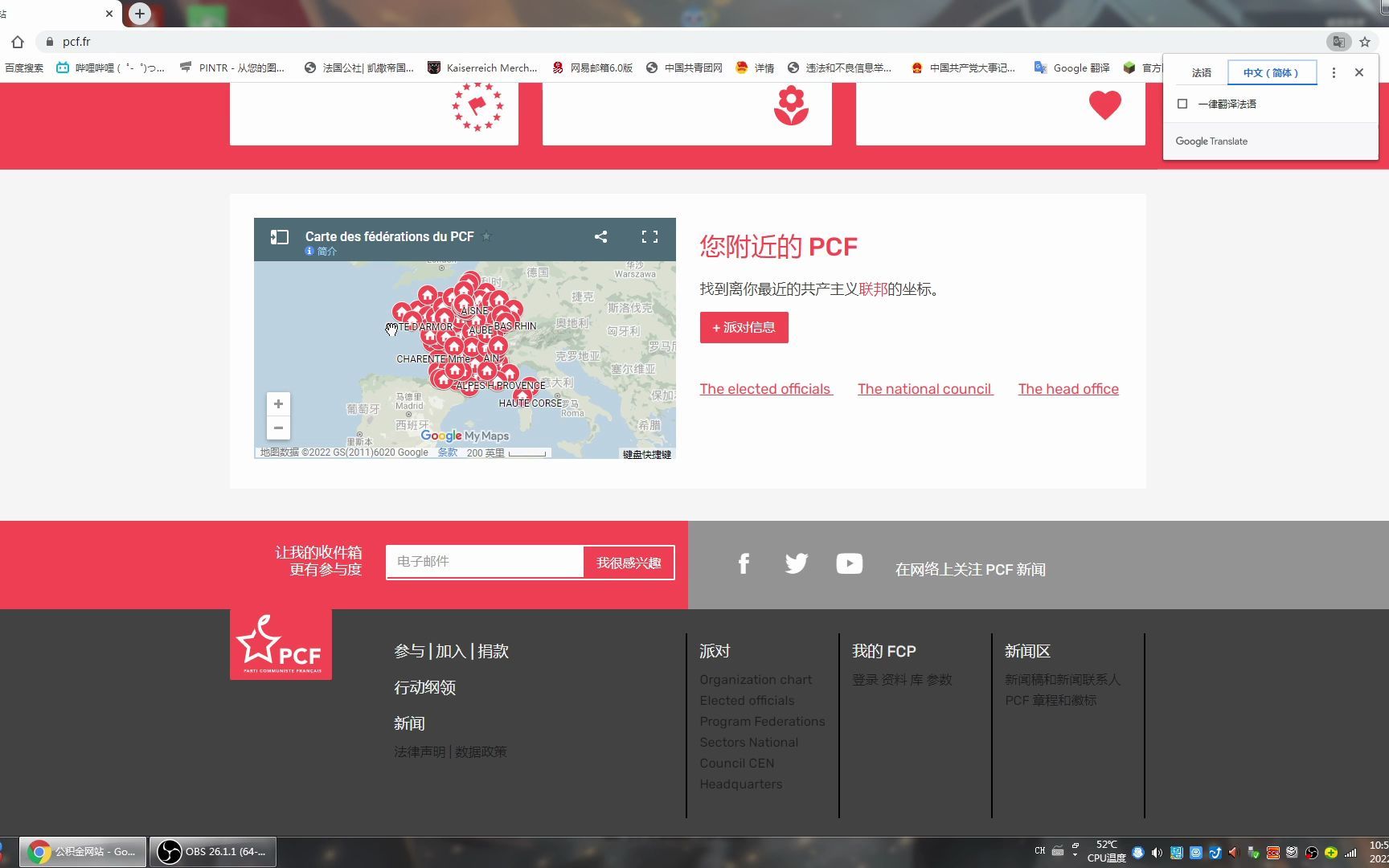Image resolution: width=1389 pixels, height=868 pixels.
Task: Click the Google Translate icon in the address bar
Action: [x=1338, y=42]
